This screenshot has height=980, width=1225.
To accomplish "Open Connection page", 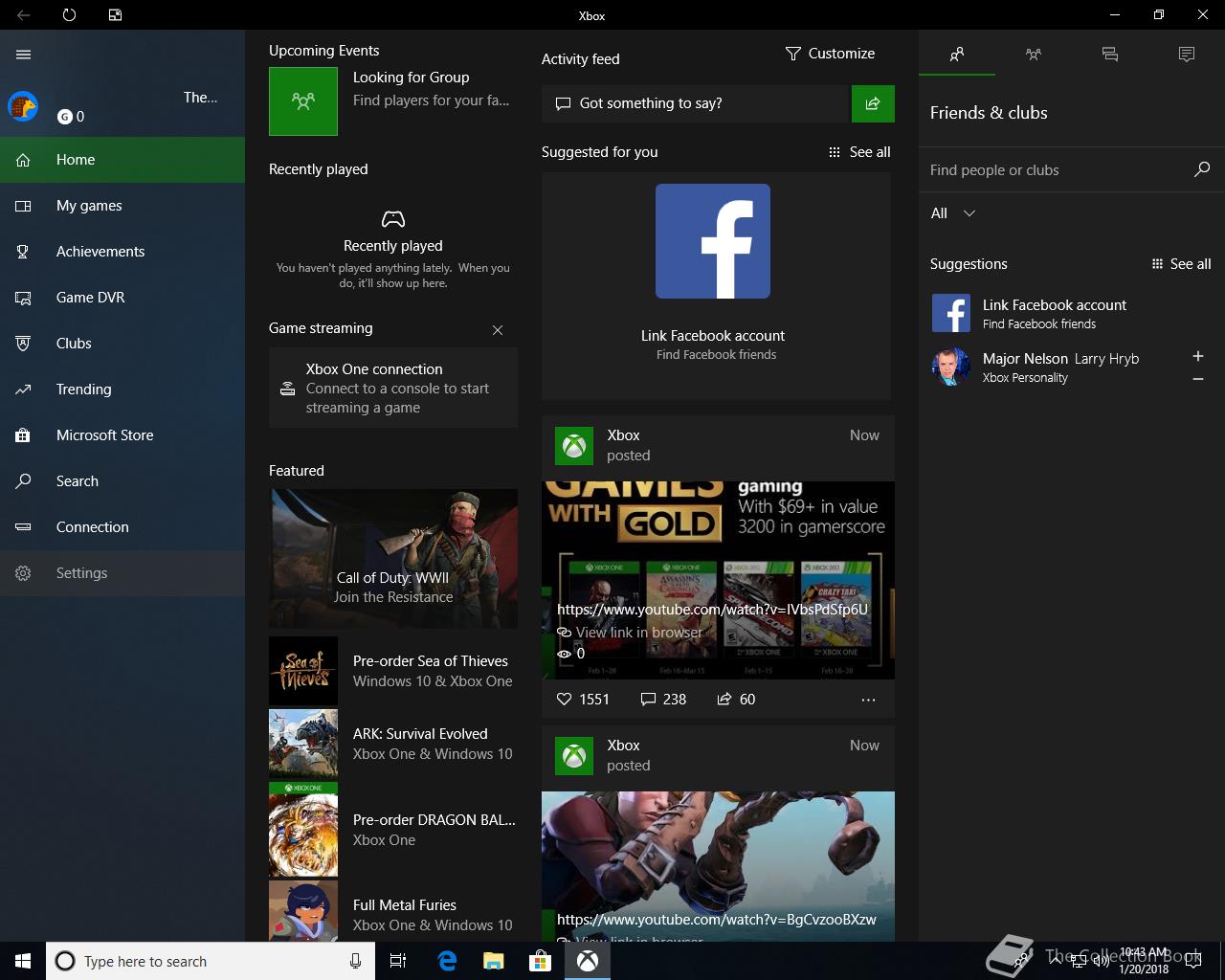I will (122, 527).
